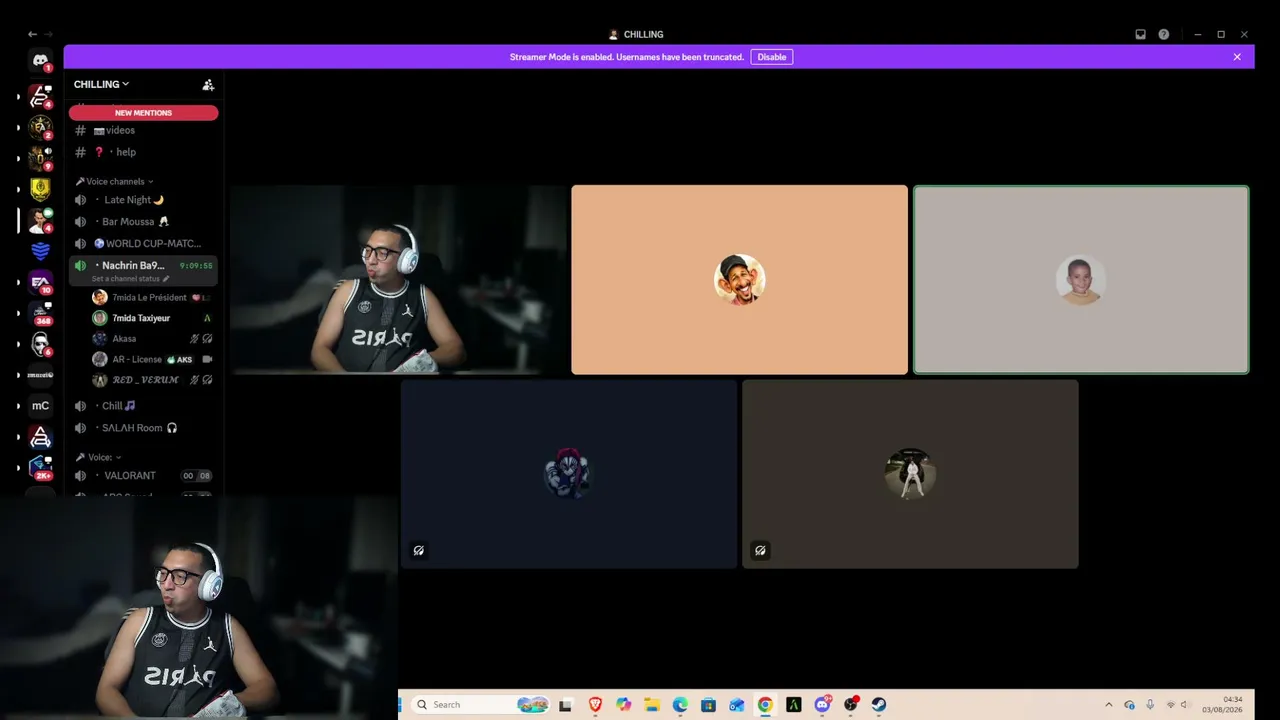Open Copilot icon in taskbar
This screenshot has width=1280, height=720.
point(623,704)
